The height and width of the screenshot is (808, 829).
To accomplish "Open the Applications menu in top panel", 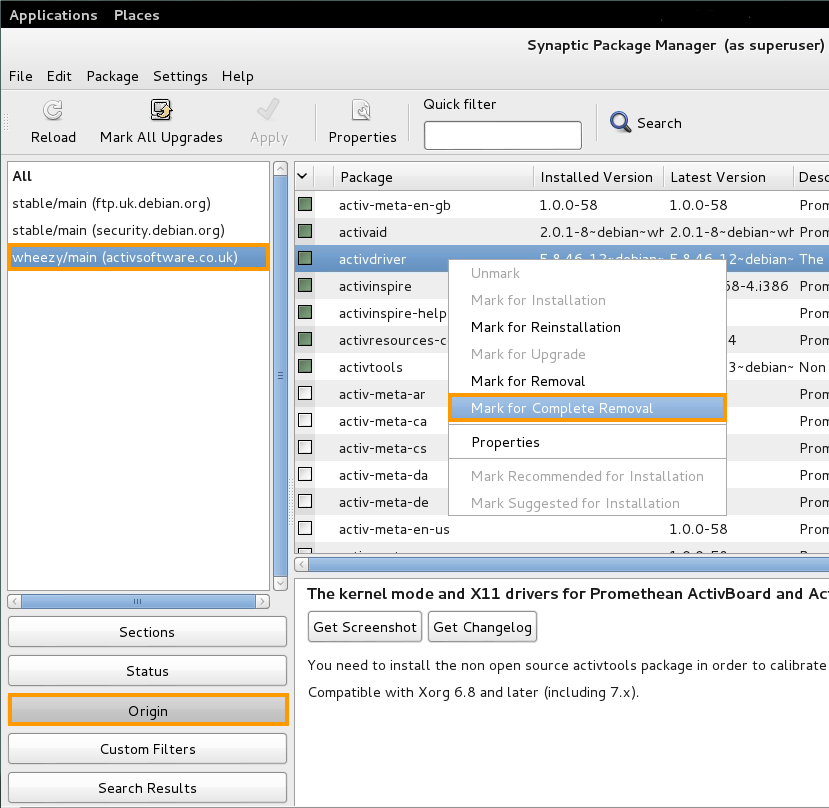I will [53, 15].
